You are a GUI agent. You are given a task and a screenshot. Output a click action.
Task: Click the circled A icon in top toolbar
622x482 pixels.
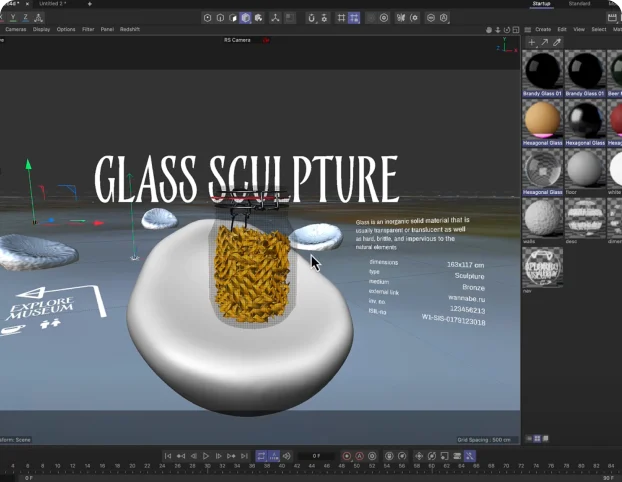(x=443, y=18)
